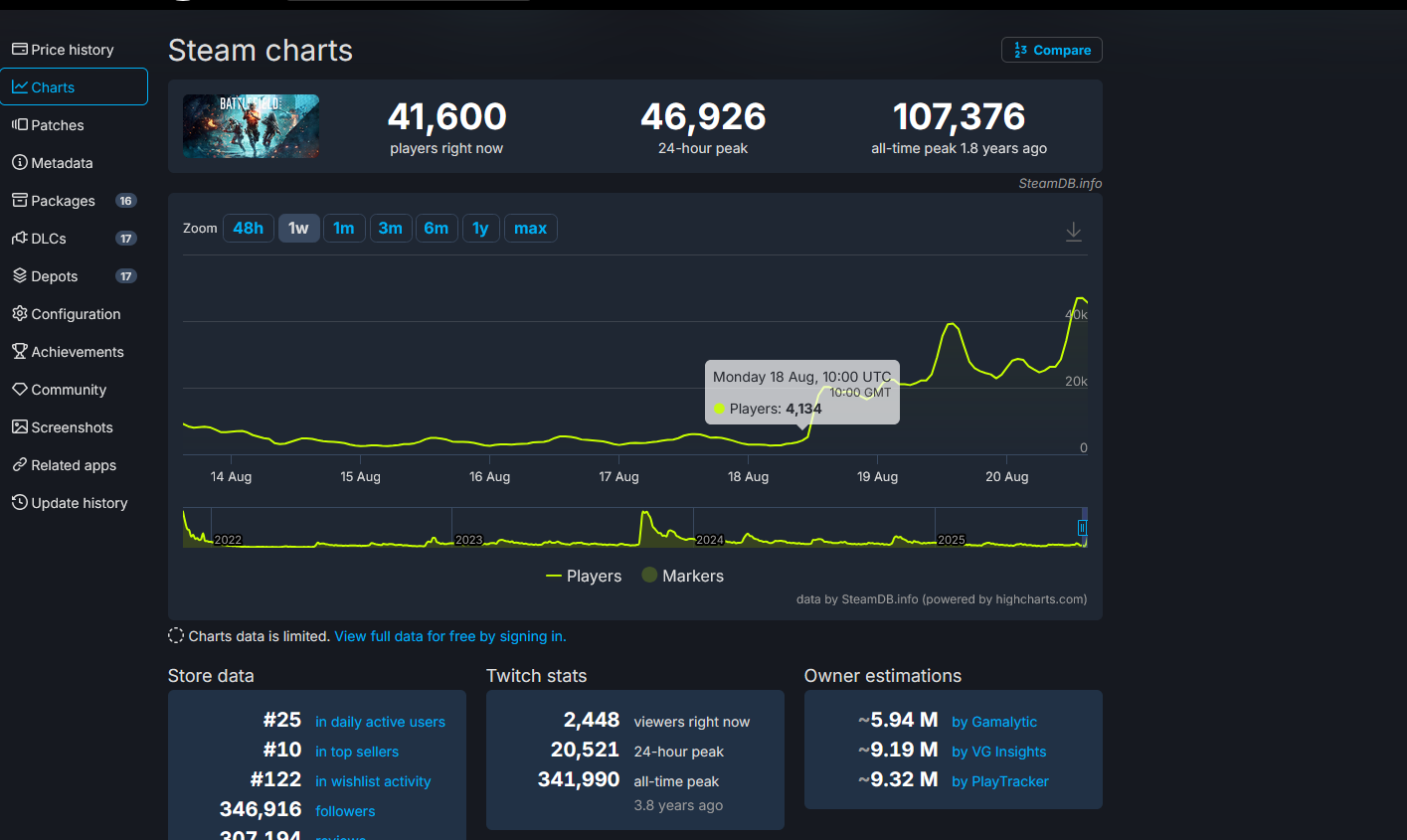The width and height of the screenshot is (1407, 840).
Task: Switch chart zoom to 1m
Action: (344, 229)
